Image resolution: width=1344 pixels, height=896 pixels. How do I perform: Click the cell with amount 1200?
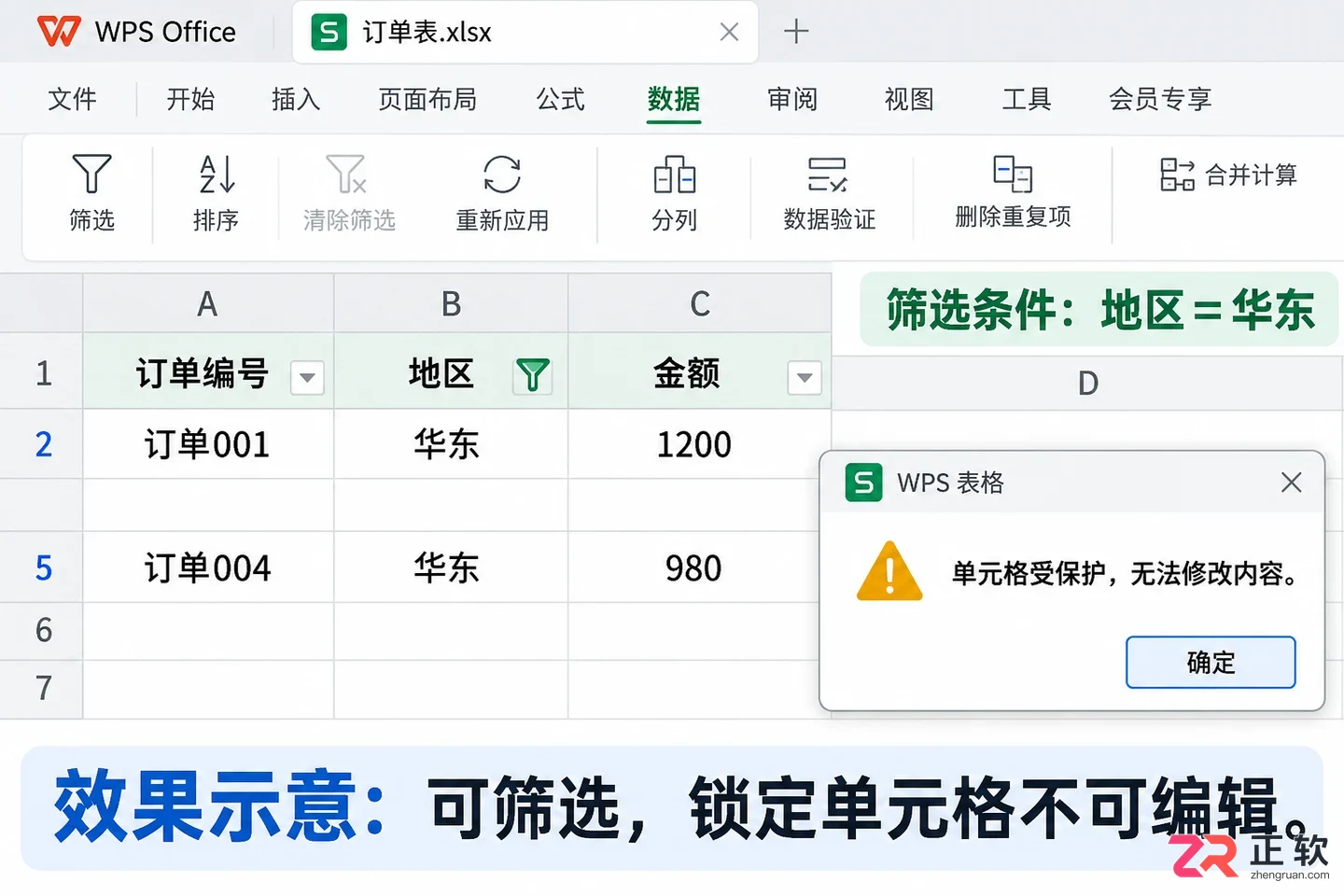pos(700,444)
